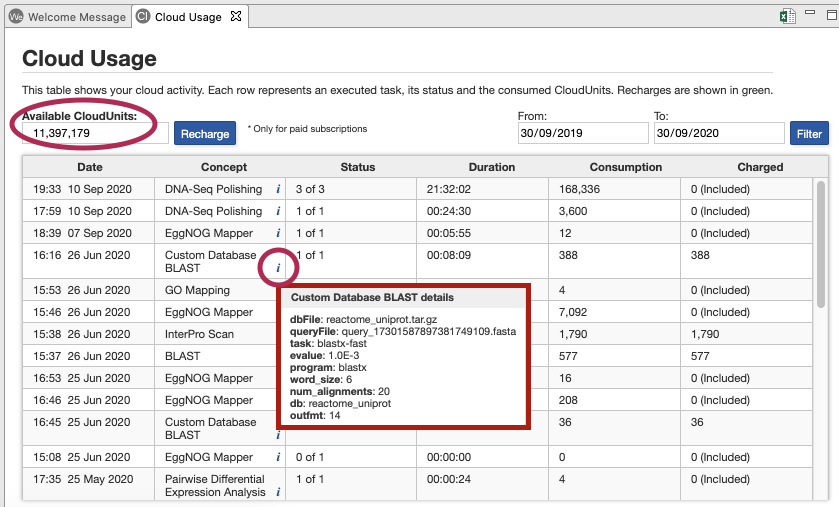Select the 18:39 07 Sep 2020 date cell
Image resolution: width=839 pixels, height=507 pixels.
pyautogui.click(x=89, y=233)
